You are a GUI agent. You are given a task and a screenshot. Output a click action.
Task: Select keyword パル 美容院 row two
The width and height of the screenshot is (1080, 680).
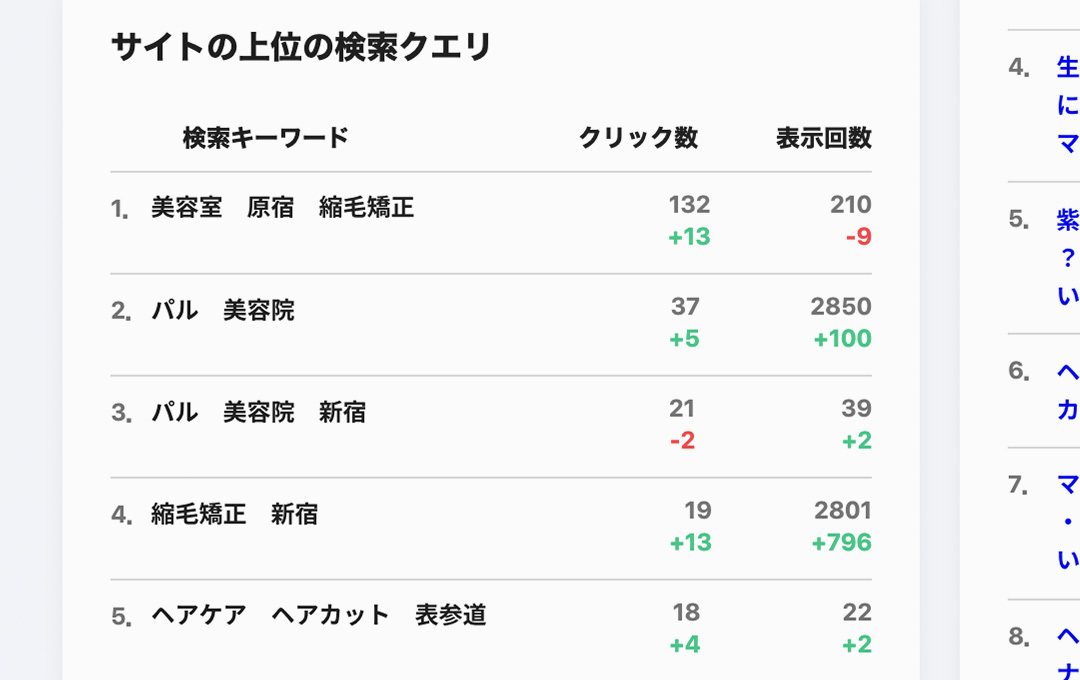223,310
